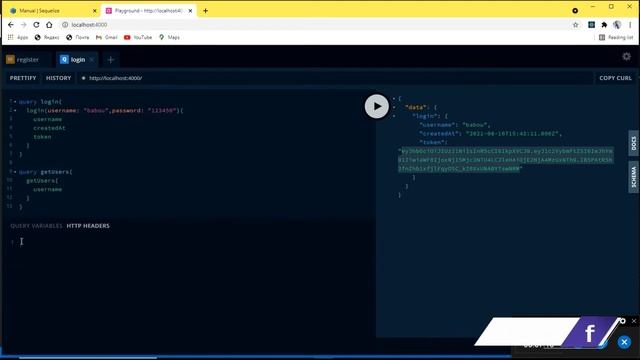The width and height of the screenshot is (640, 360).
Task: Open the Почта bookmark
Action: click(77, 37)
